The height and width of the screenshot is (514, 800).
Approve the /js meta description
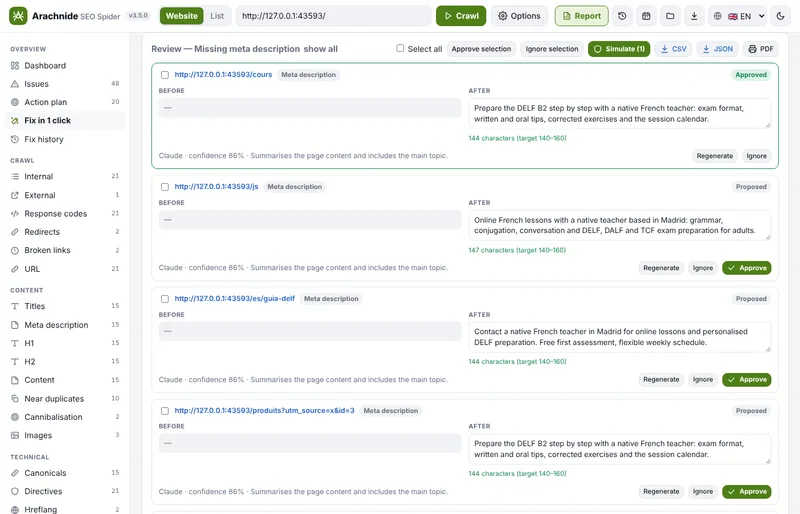click(746, 268)
